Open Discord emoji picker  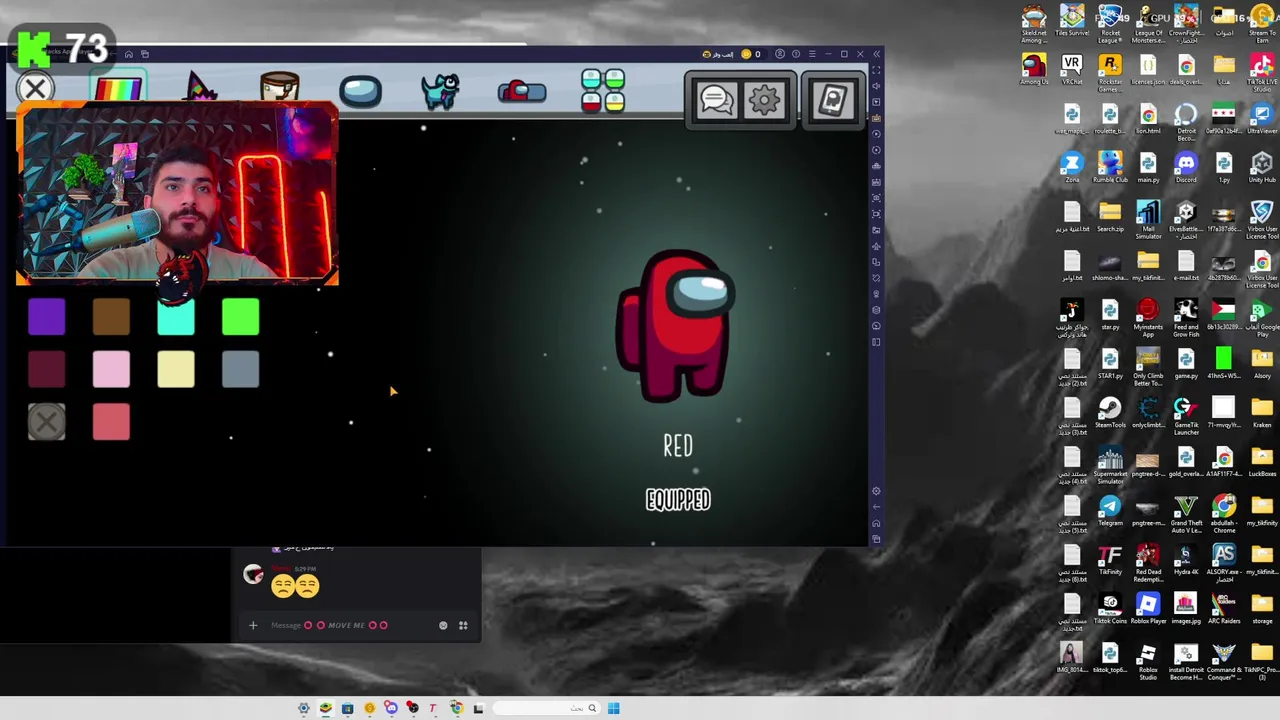click(x=443, y=625)
